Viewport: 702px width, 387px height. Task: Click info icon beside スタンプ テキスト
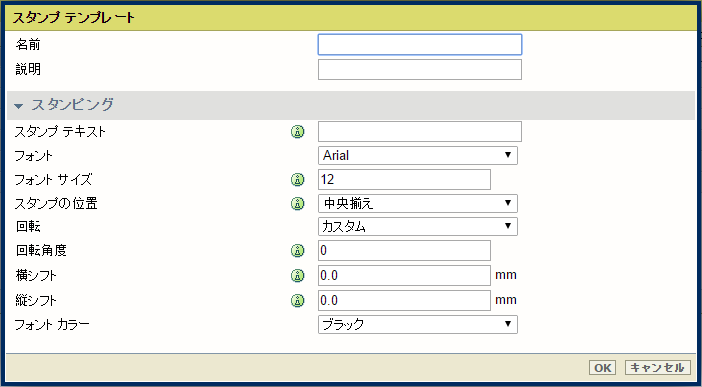(297, 132)
